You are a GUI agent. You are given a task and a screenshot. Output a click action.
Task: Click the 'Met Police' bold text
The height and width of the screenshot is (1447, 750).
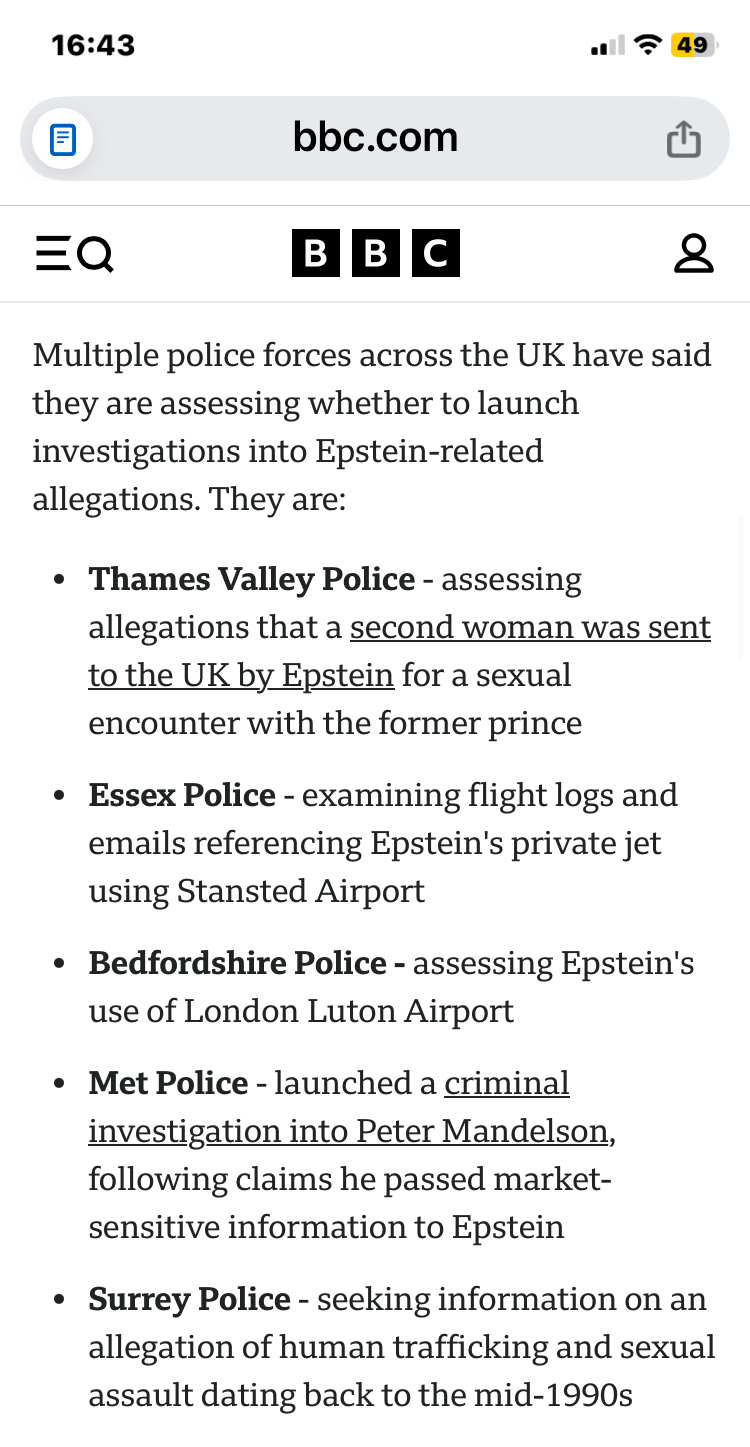[168, 1083]
